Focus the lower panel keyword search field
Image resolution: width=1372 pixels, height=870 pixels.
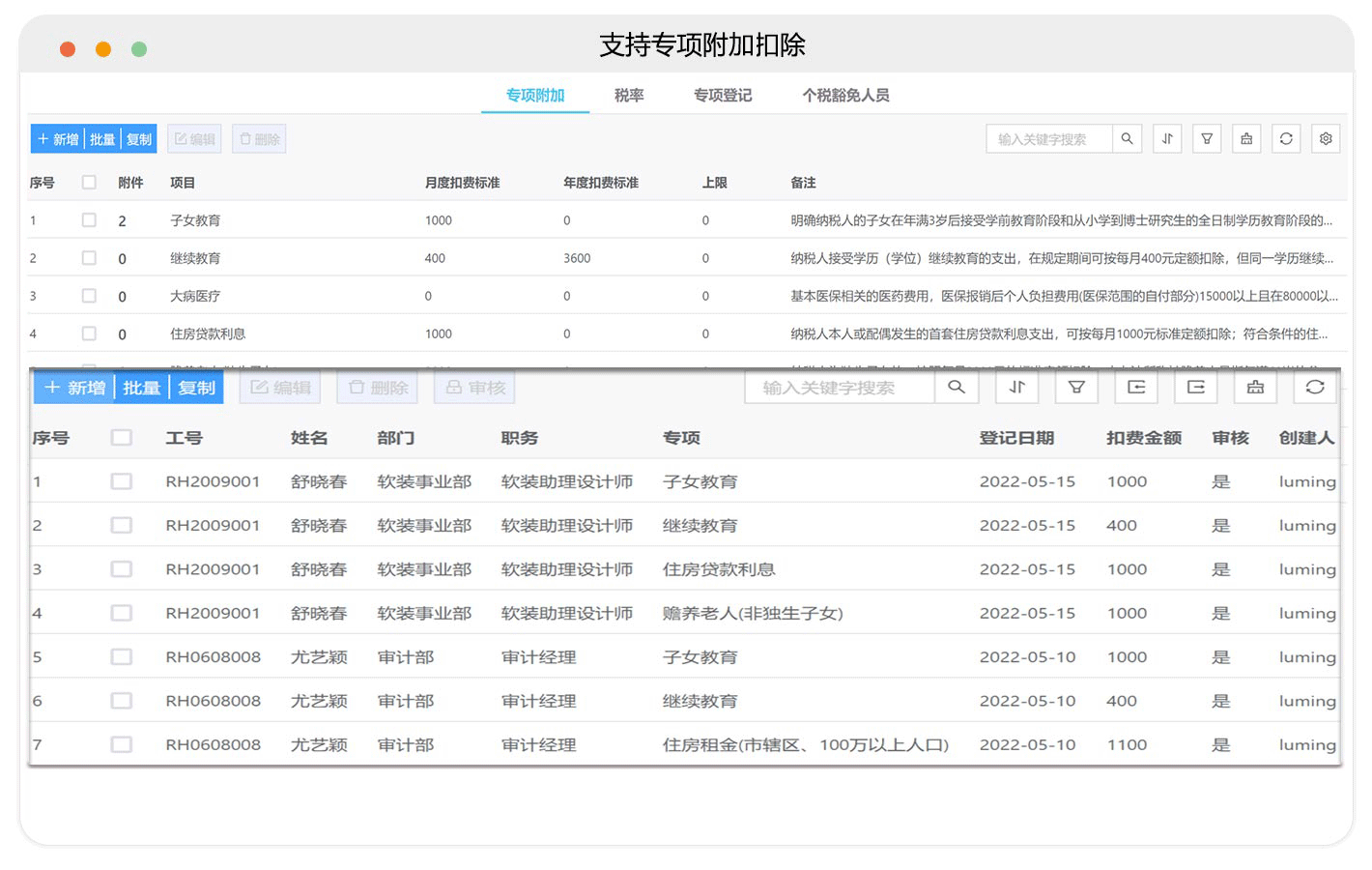click(x=840, y=388)
